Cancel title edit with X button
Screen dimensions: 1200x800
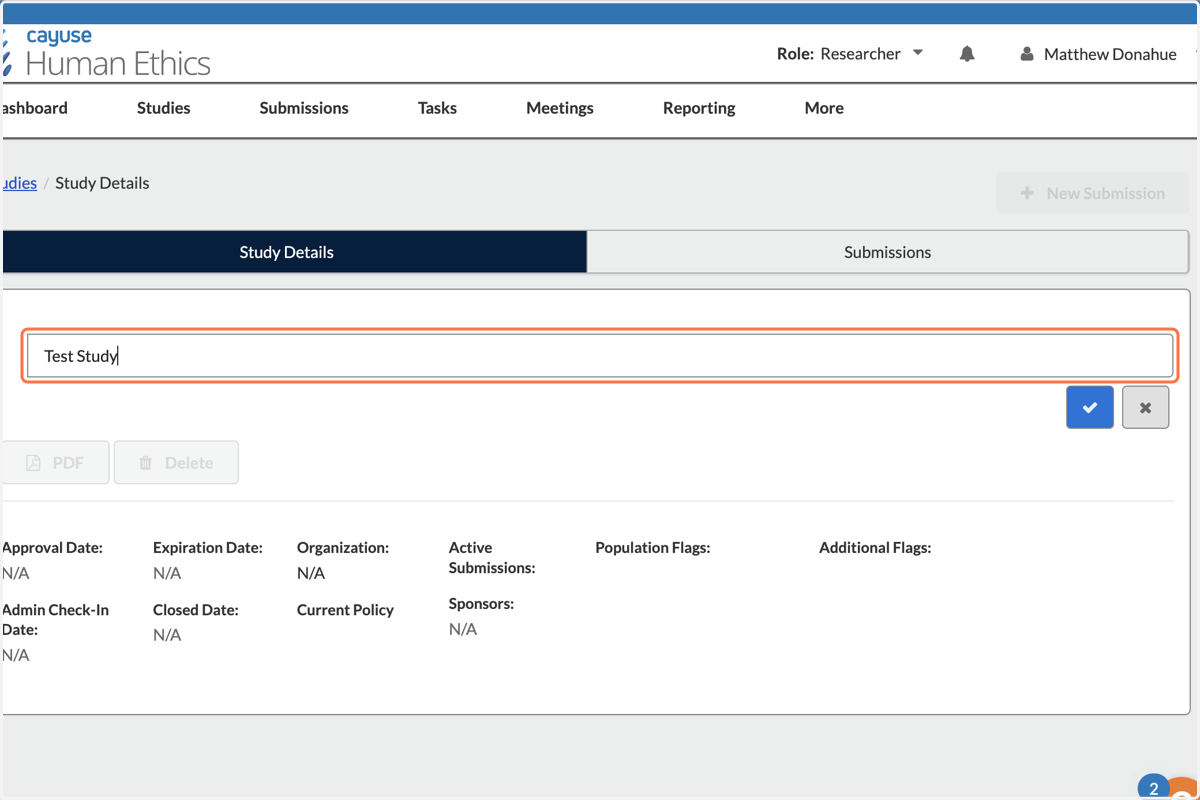point(1146,408)
